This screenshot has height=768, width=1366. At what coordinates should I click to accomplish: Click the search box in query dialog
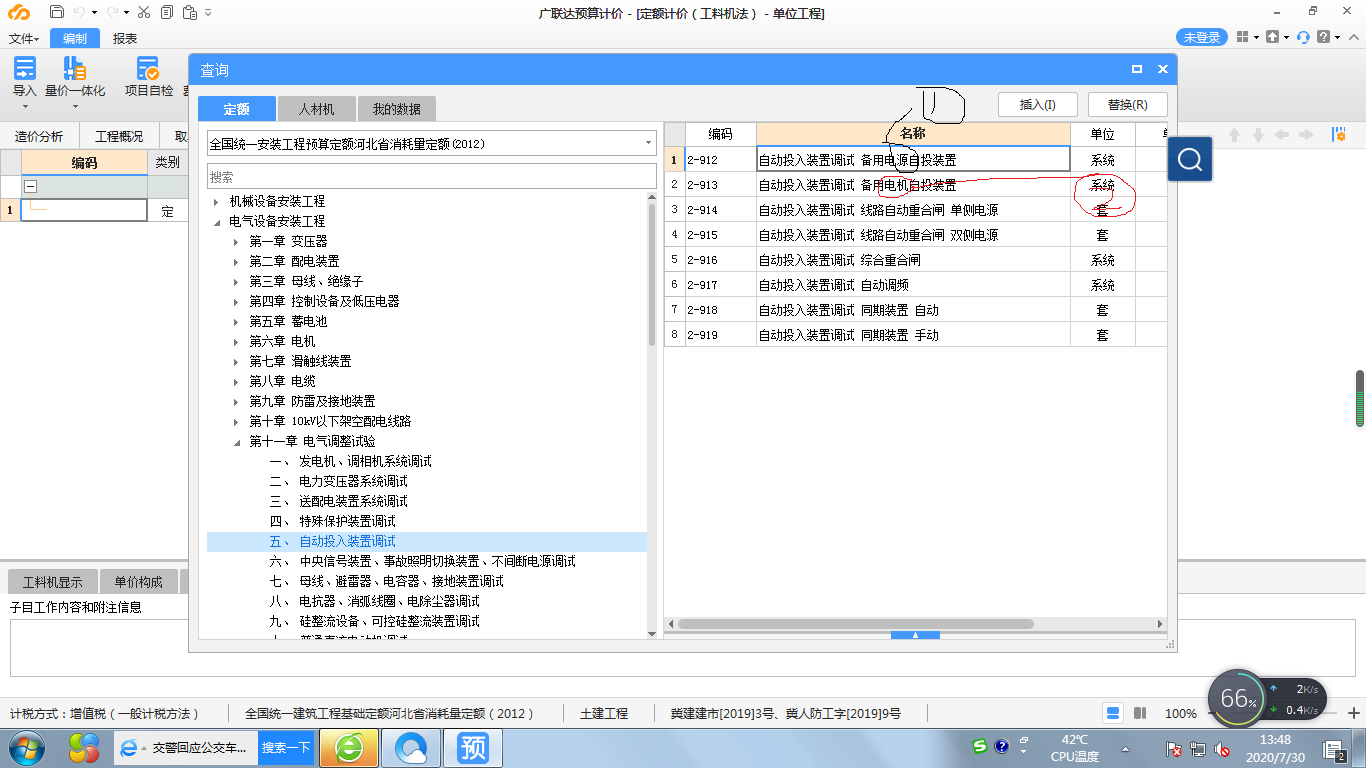tap(432, 176)
